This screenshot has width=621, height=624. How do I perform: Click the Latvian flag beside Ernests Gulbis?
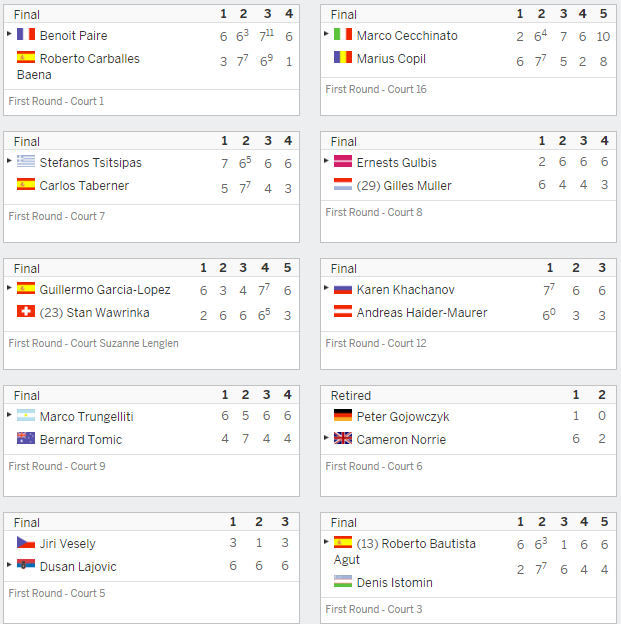tap(343, 161)
